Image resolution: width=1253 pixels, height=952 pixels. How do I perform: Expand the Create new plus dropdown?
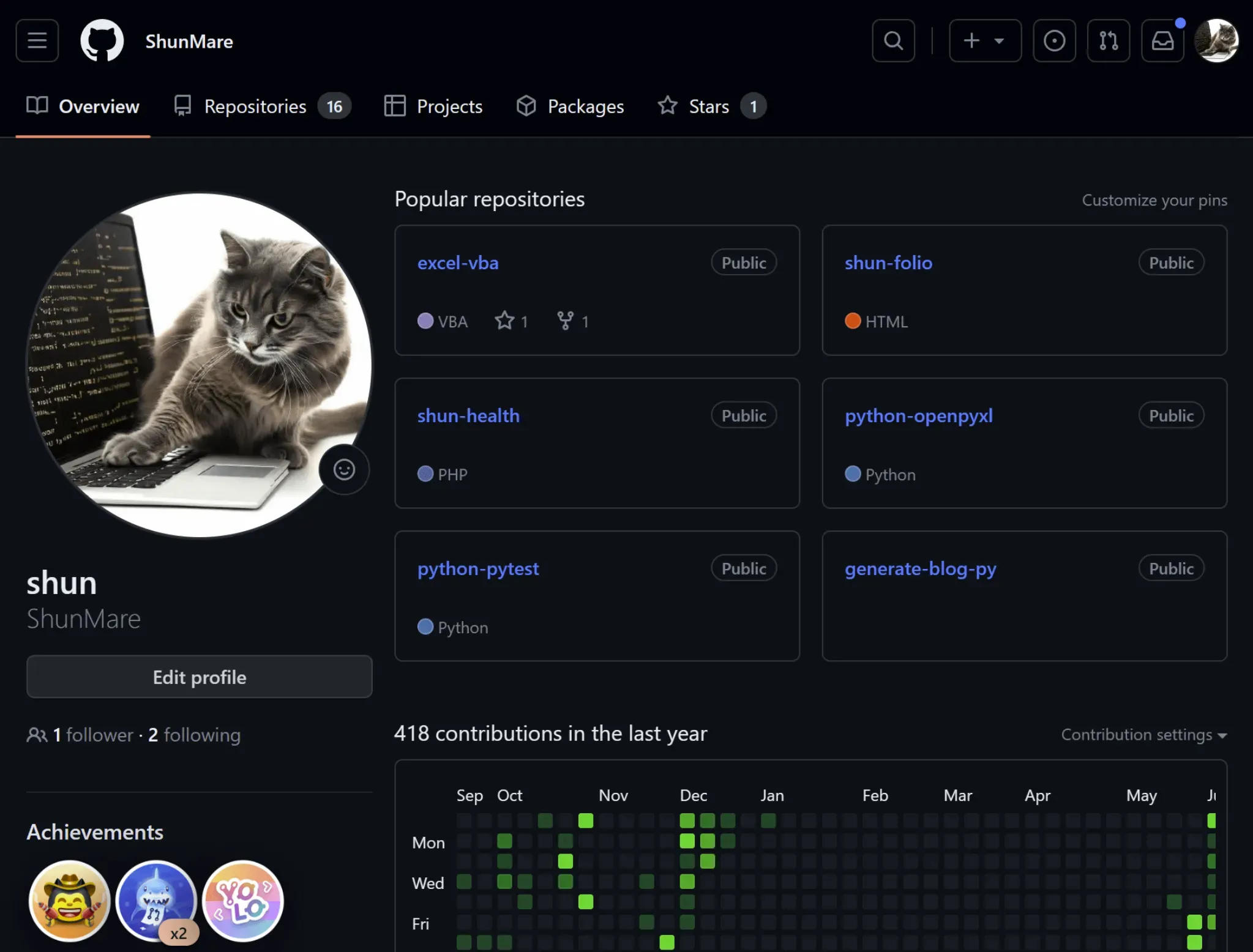(x=984, y=41)
